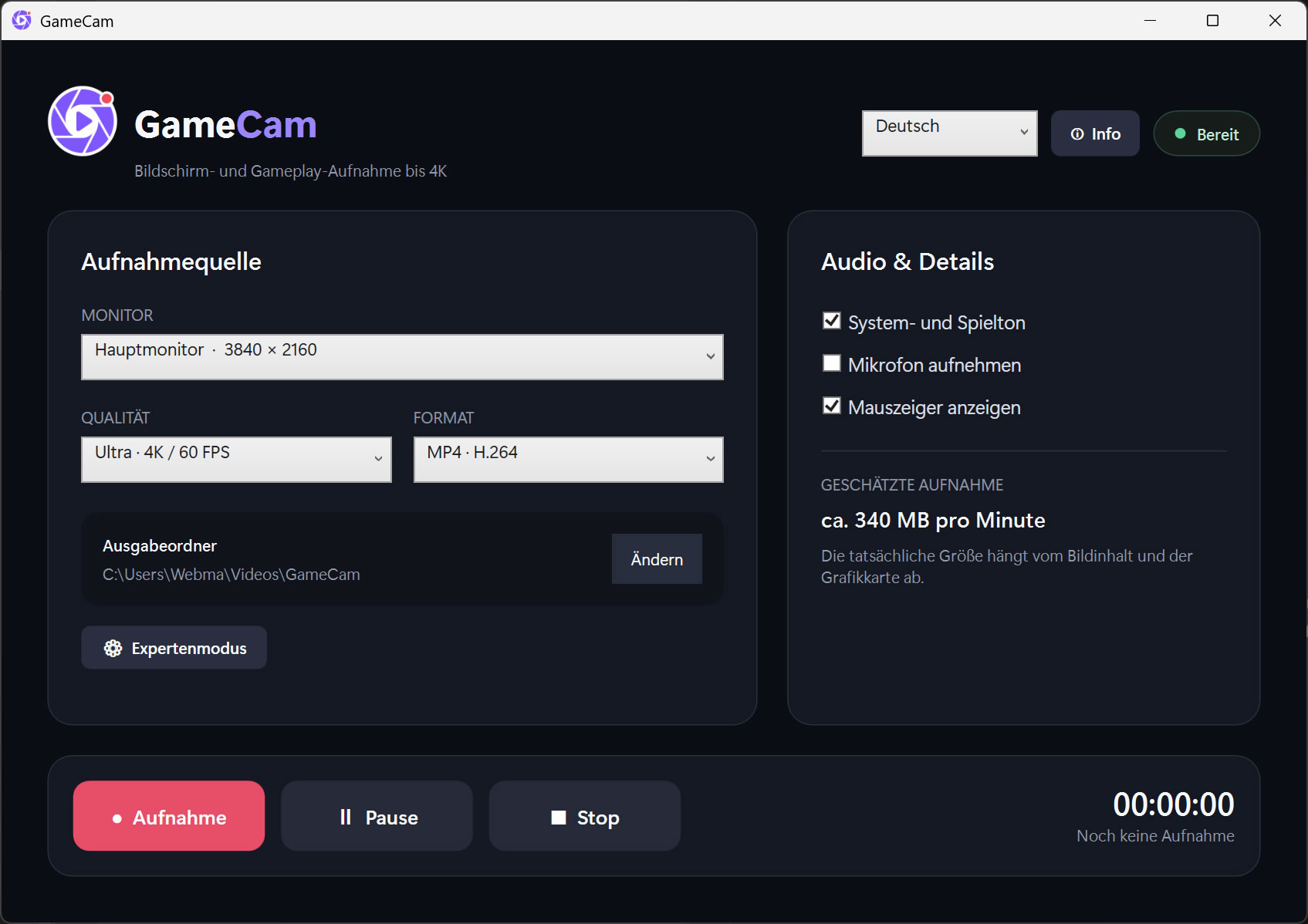1308x924 pixels.
Task: Enable the Mikrofon aufnehmen checkbox
Action: click(x=832, y=363)
